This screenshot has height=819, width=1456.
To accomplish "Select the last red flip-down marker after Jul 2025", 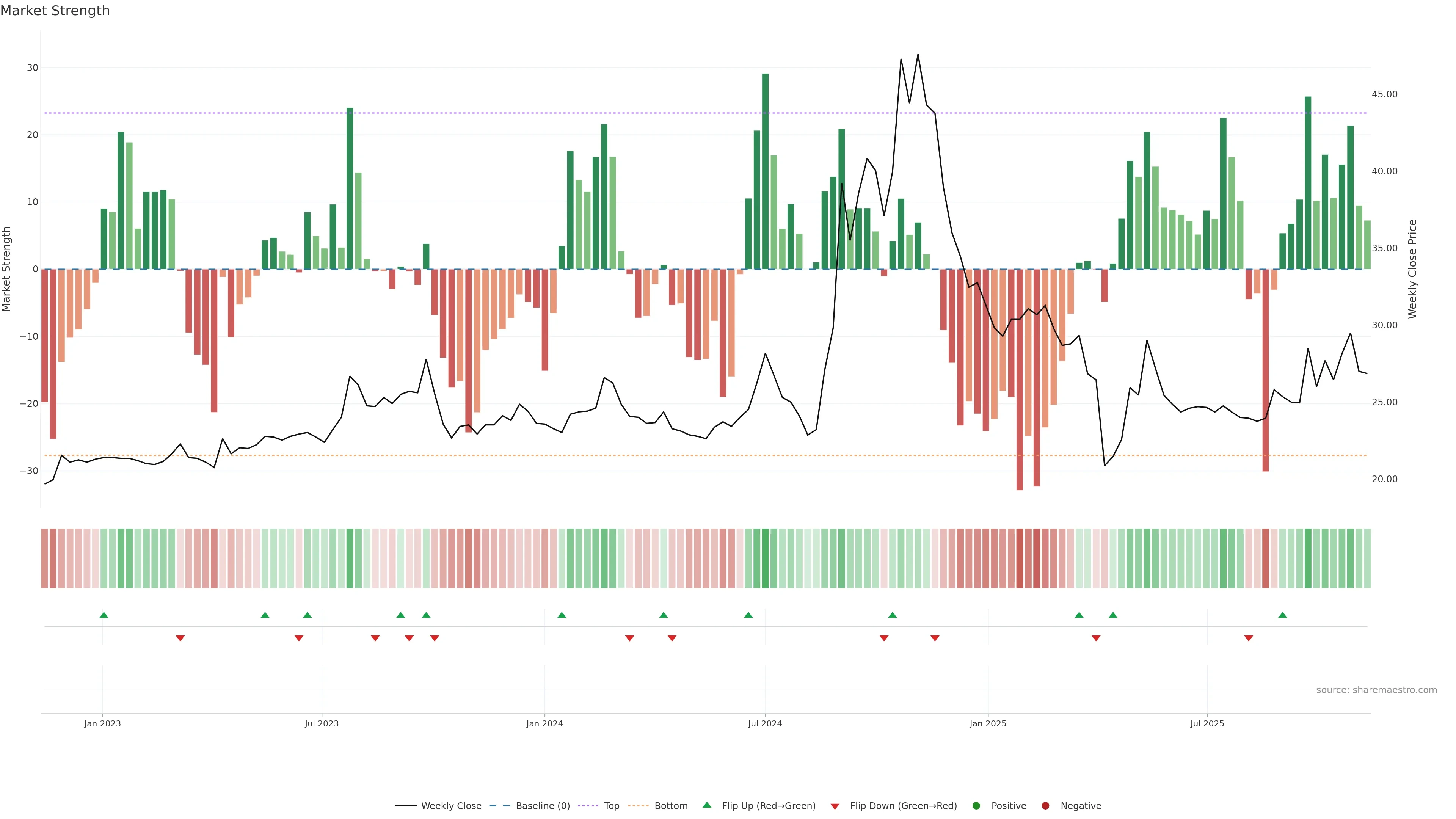I will (1249, 638).
